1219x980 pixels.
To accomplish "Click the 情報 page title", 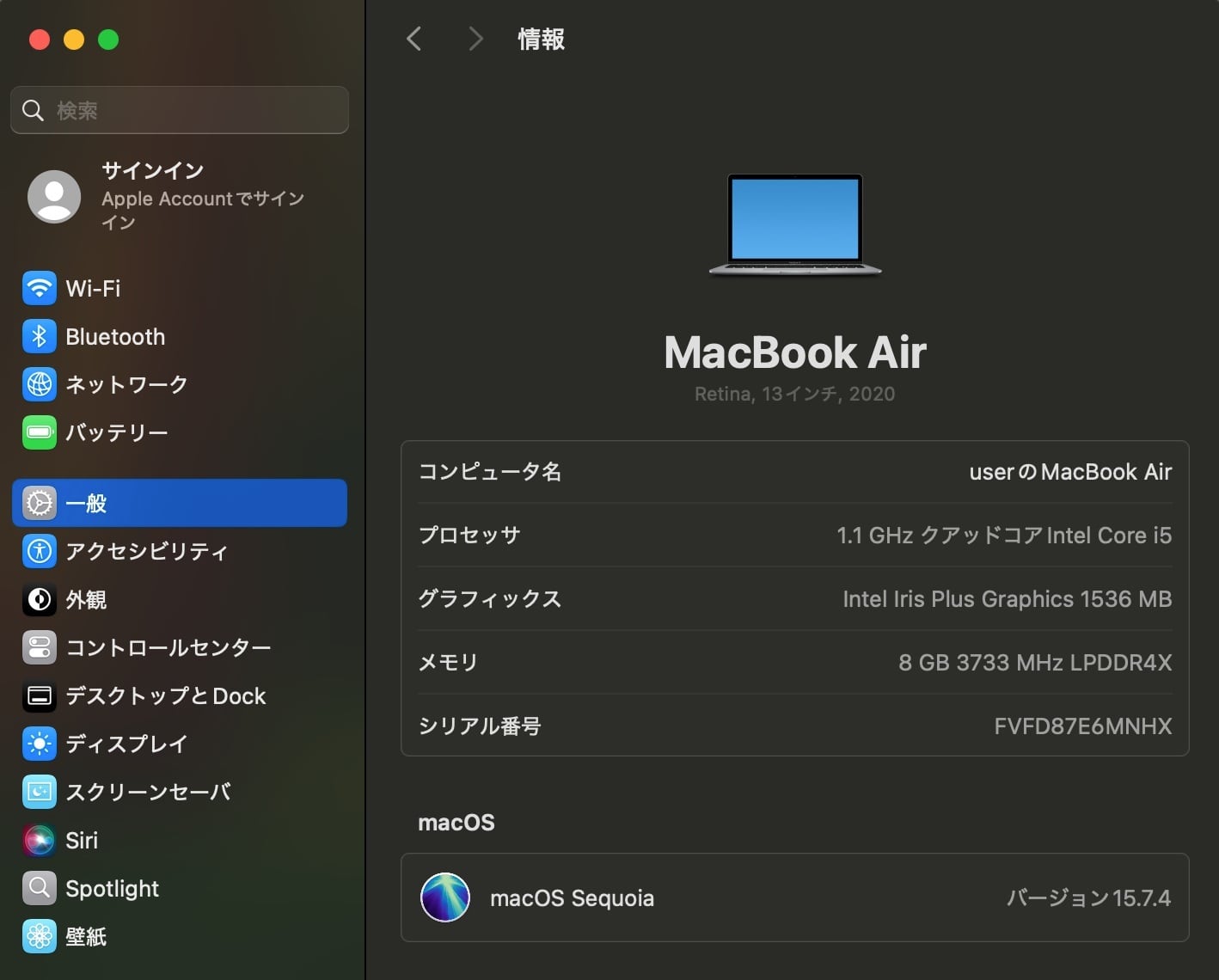I will (542, 39).
